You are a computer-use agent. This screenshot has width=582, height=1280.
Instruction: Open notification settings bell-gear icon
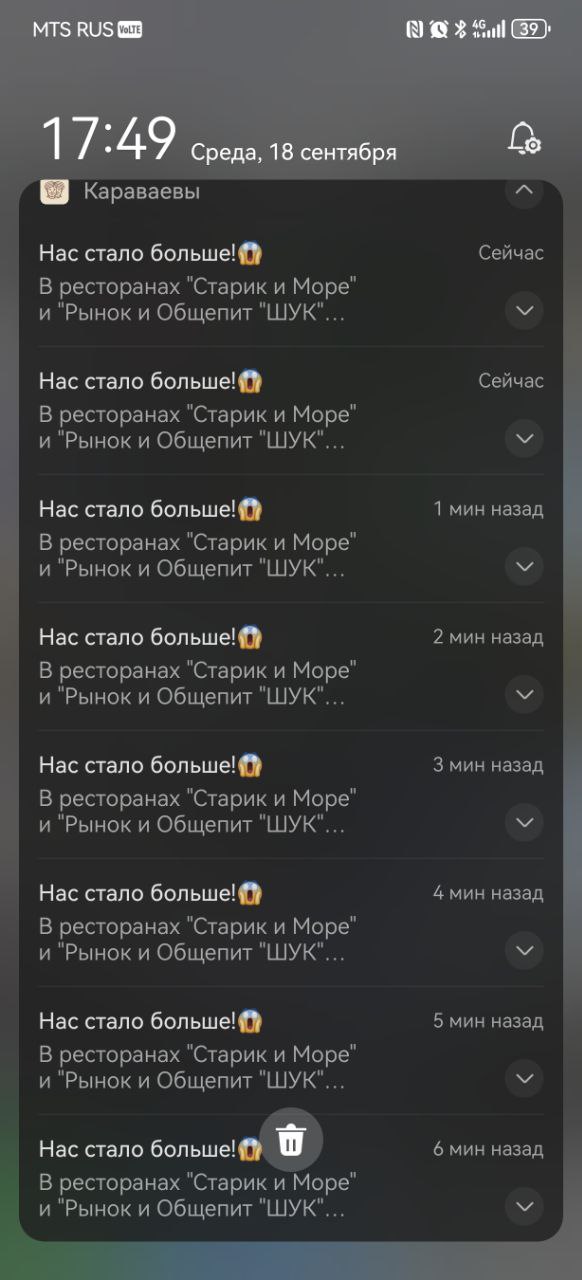524,139
